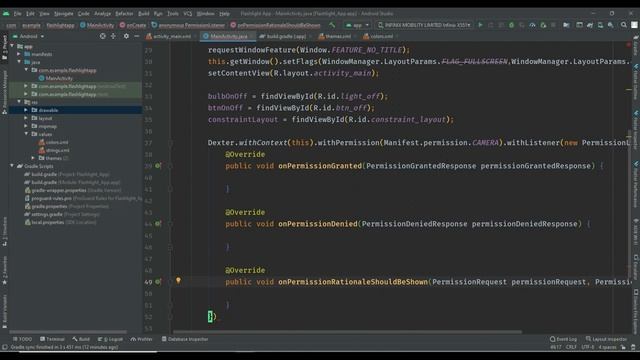Open the File menu

(x=18, y=13)
